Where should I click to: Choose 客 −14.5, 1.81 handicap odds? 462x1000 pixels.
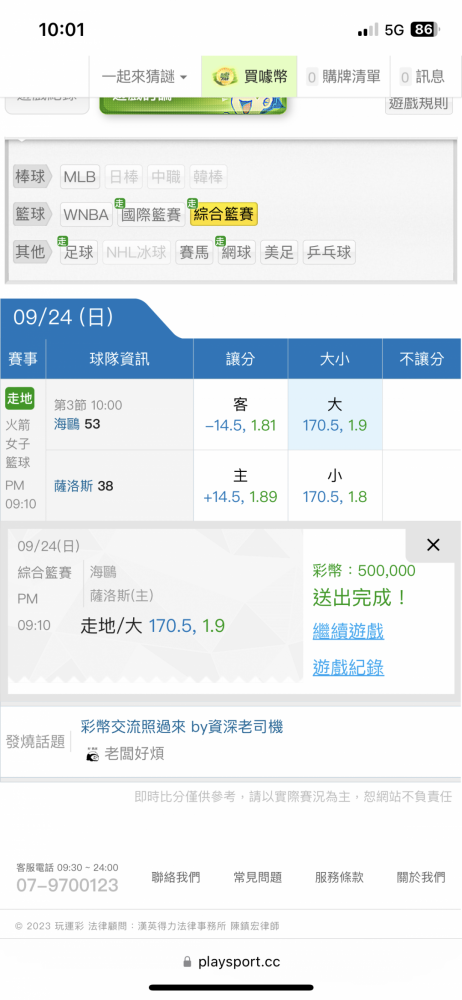point(241,415)
